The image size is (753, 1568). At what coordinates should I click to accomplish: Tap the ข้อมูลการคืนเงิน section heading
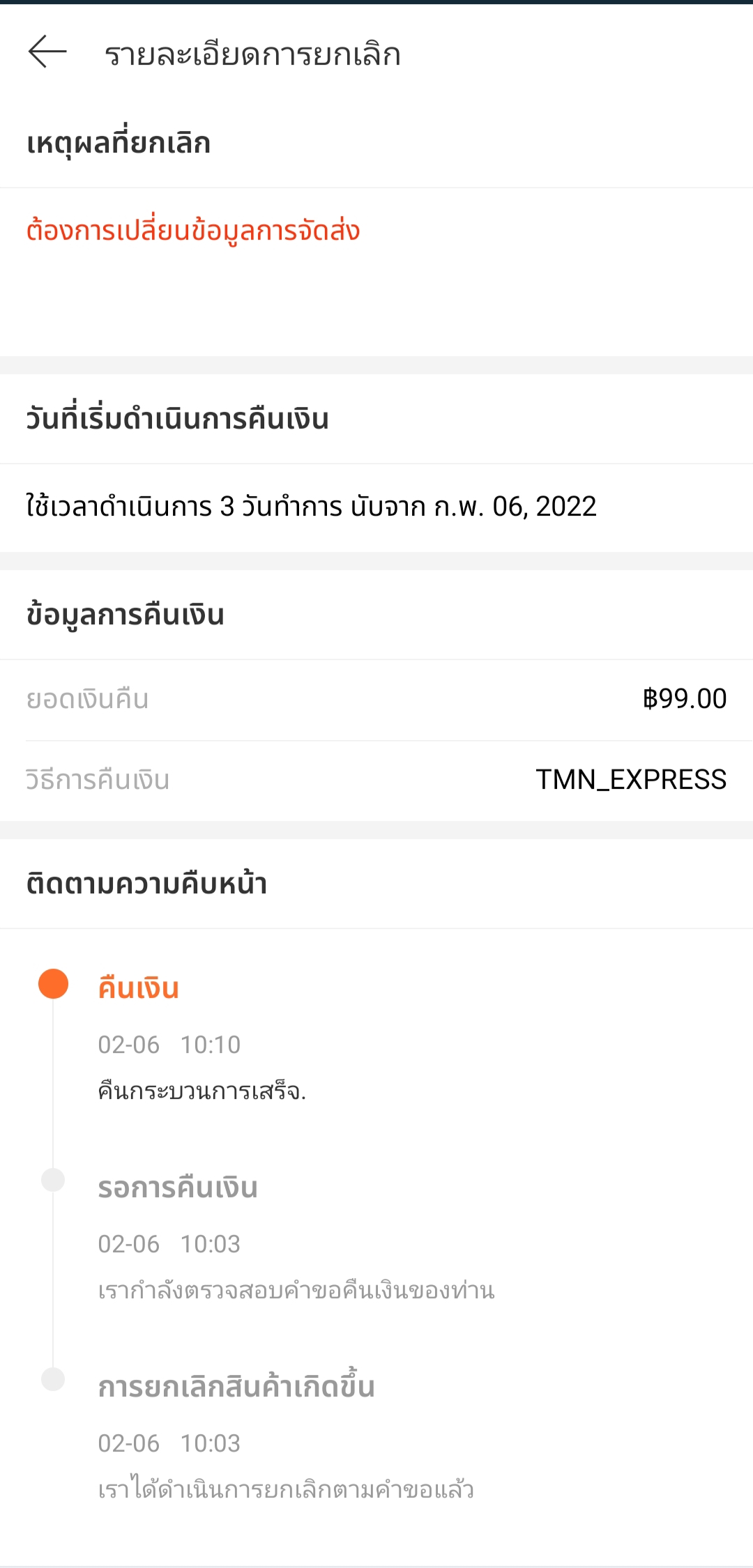pyautogui.click(x=125, y=615)
